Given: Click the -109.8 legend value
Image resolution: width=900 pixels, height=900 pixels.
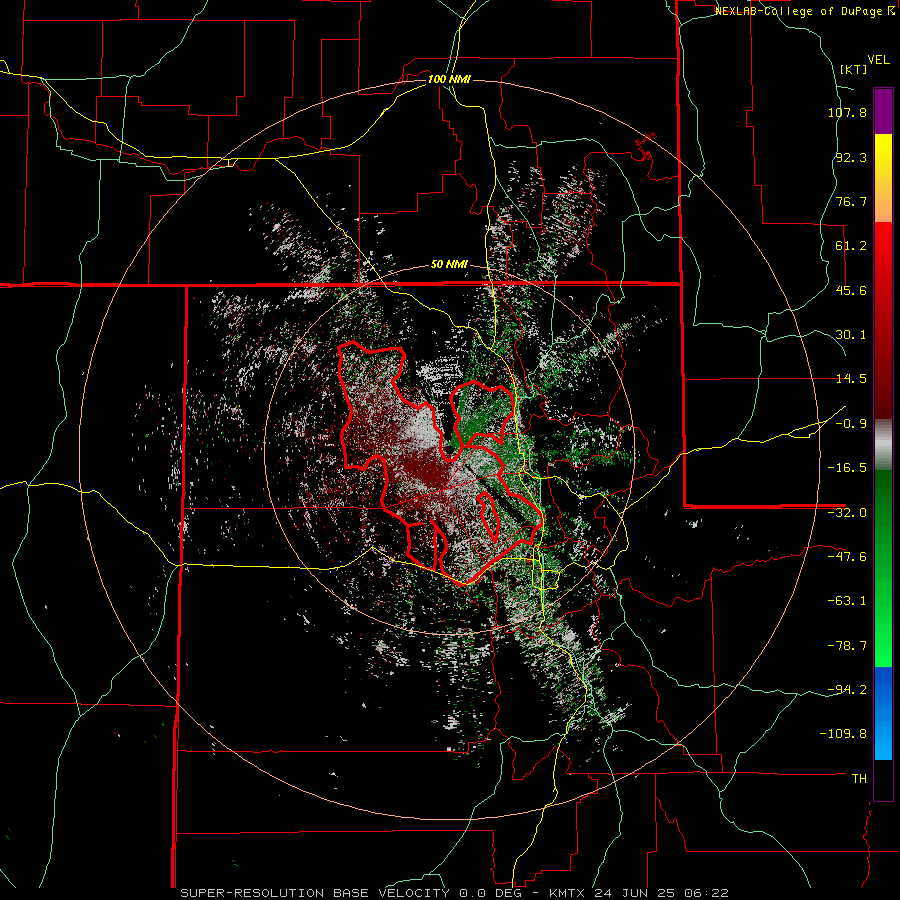Looking at the screenshot, I should tap(843, 734).
